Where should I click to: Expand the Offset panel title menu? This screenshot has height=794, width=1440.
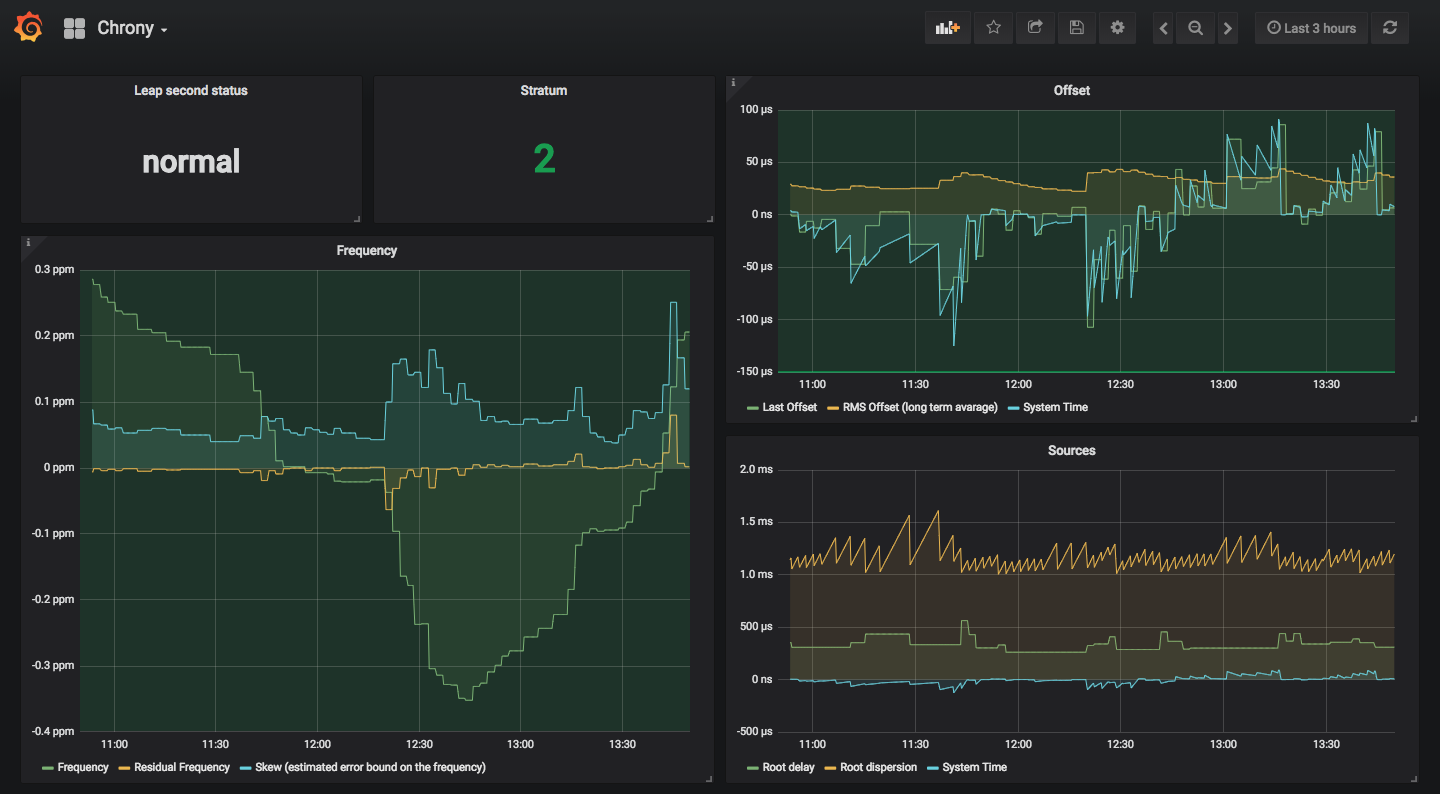coord(1071,90)
